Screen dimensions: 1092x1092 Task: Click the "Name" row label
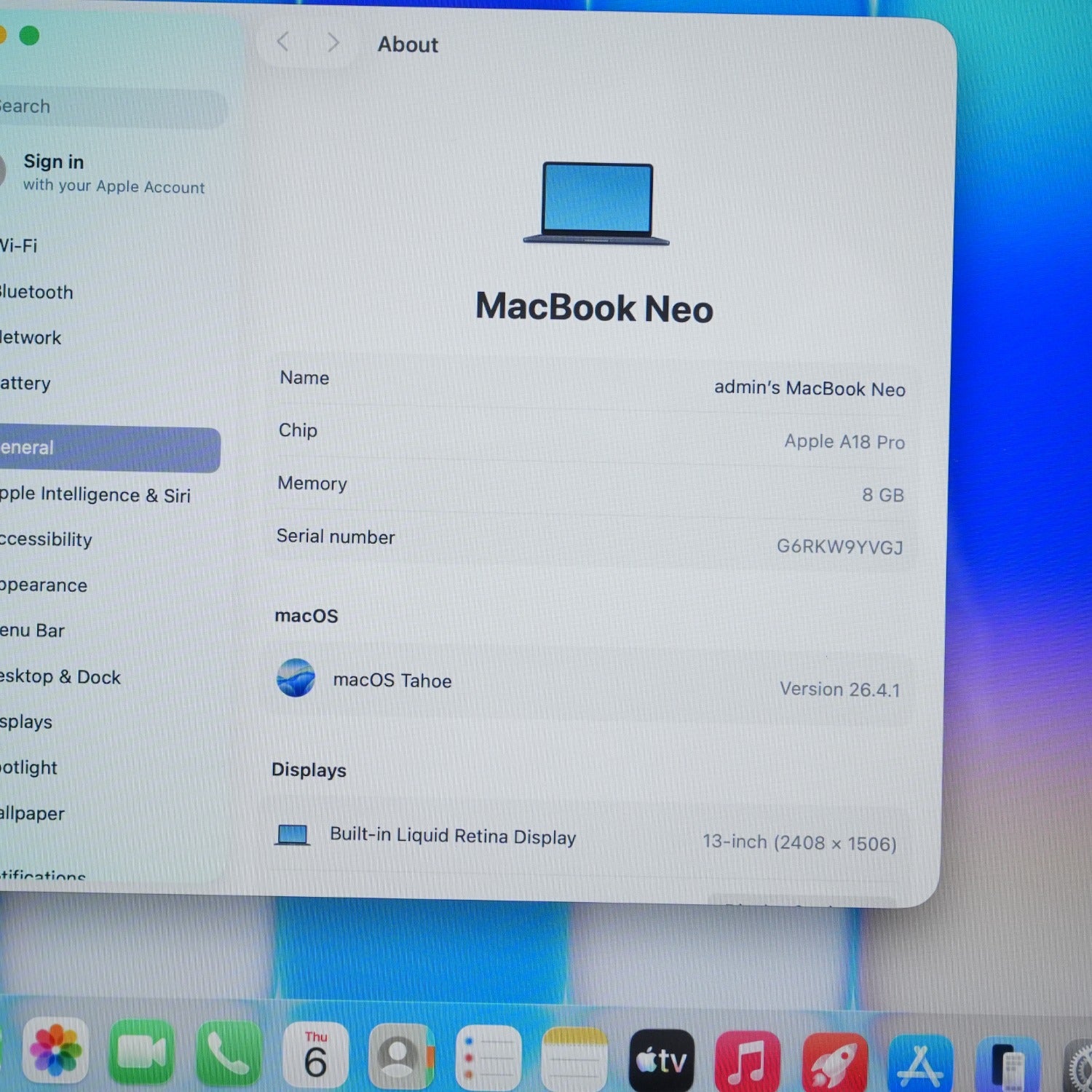pyautogui.click(x=304, y=377)
